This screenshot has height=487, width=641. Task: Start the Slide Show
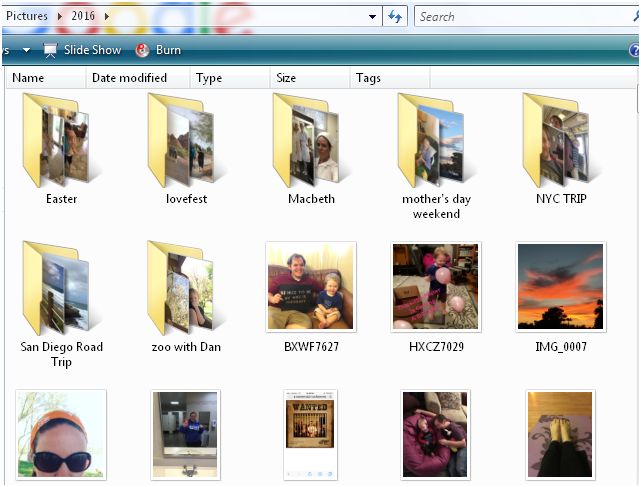coord(82,50)
